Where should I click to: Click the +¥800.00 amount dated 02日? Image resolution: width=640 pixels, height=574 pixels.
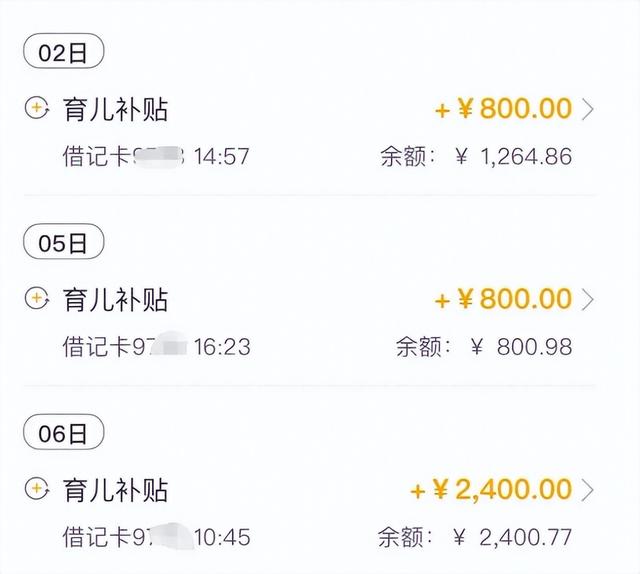[x=503, y=109]
